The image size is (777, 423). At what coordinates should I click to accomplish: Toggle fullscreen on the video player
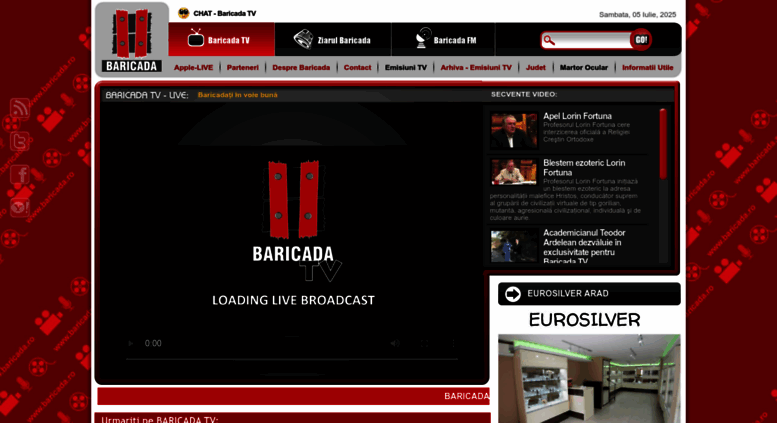[424, 343]
